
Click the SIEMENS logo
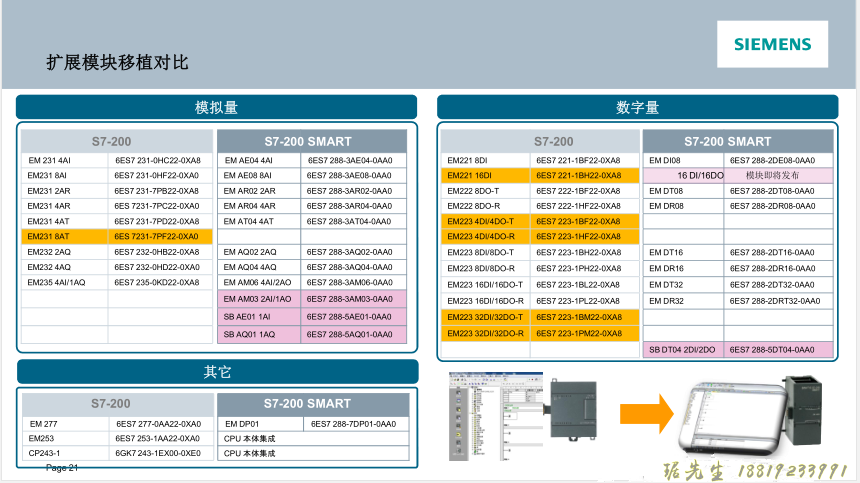click(x=772, y=44)
